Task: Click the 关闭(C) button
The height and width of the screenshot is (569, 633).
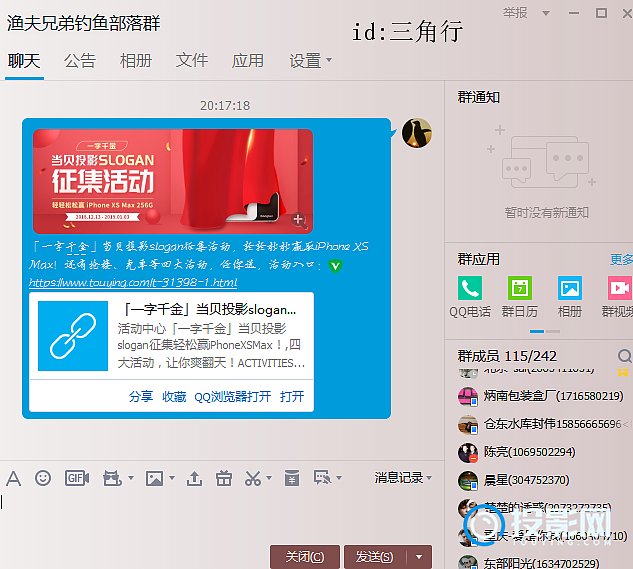Action: [305, 557]
